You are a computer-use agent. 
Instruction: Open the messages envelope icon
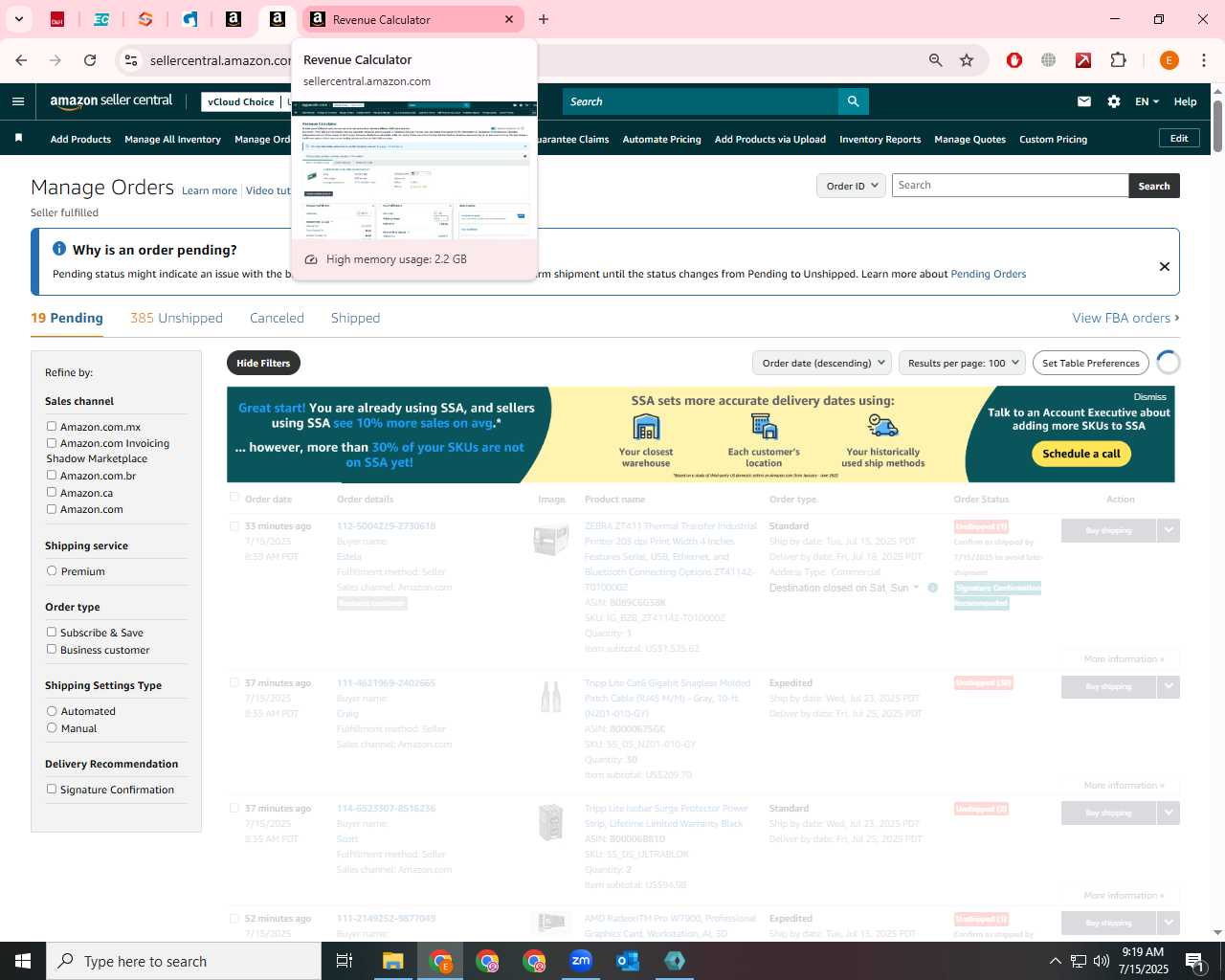pyautogui.click(x=1084, y=101)
